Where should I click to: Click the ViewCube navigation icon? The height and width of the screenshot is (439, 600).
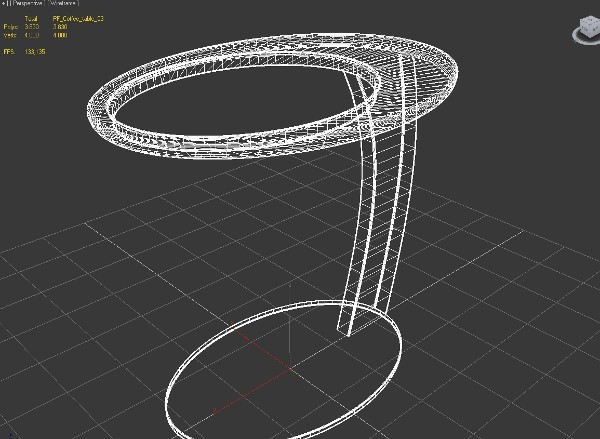pyautogui.click(x=587, y=31)
